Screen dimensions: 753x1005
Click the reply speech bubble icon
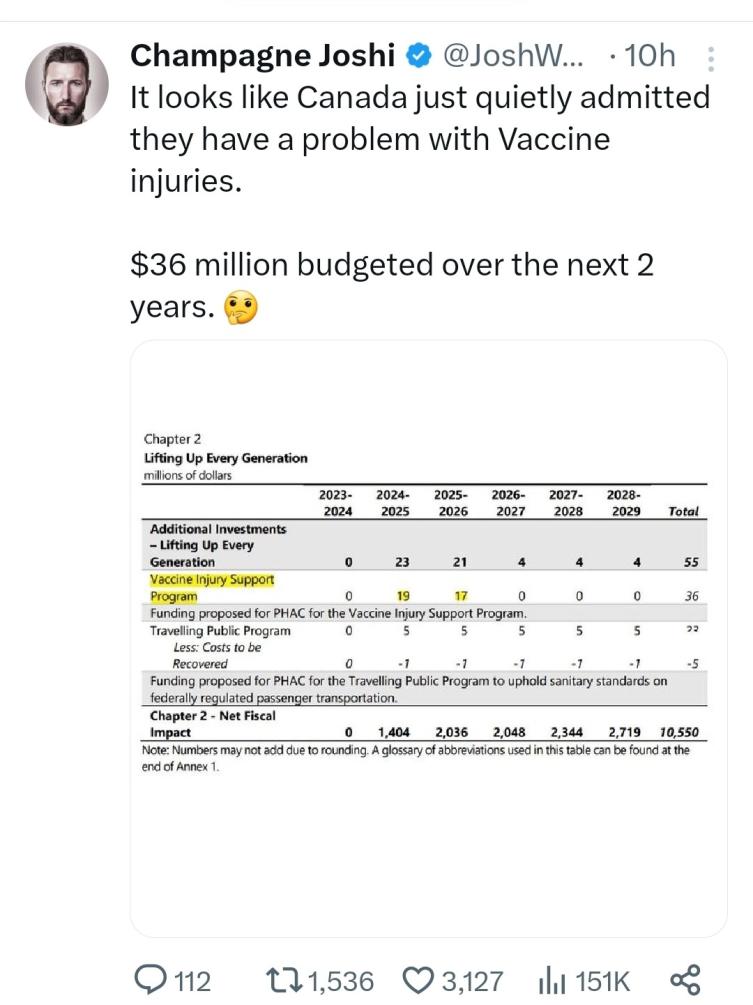(x=149, y=979)
